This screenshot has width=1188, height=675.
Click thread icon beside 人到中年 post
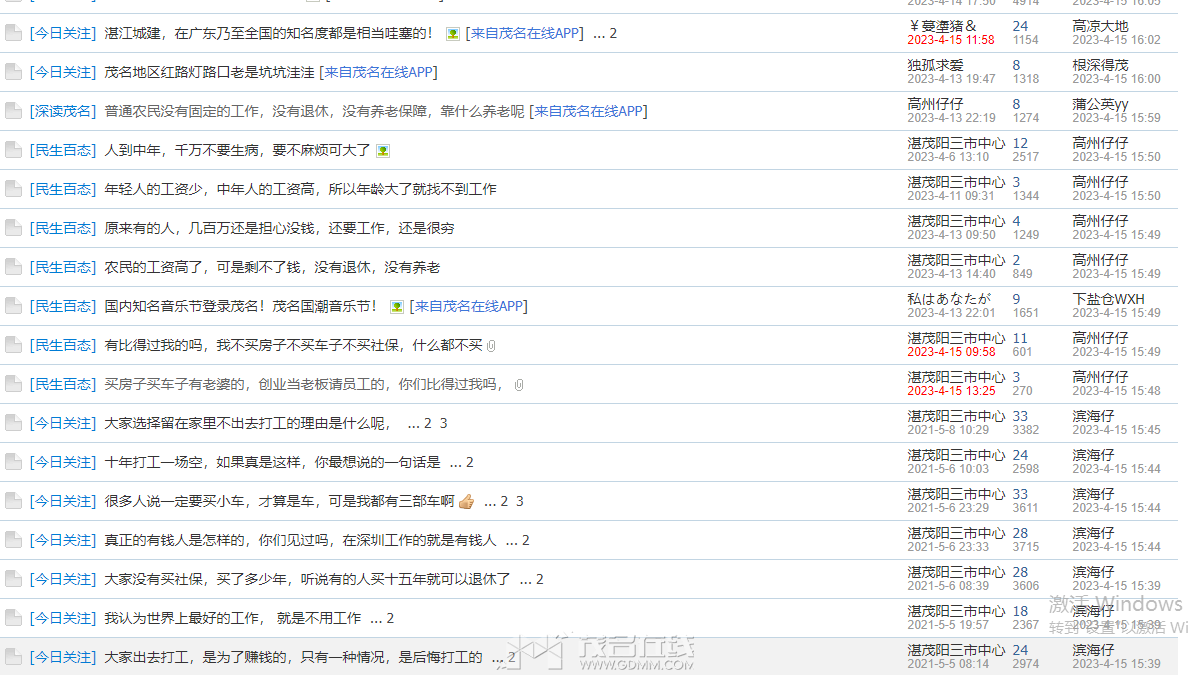click(13, 150)
